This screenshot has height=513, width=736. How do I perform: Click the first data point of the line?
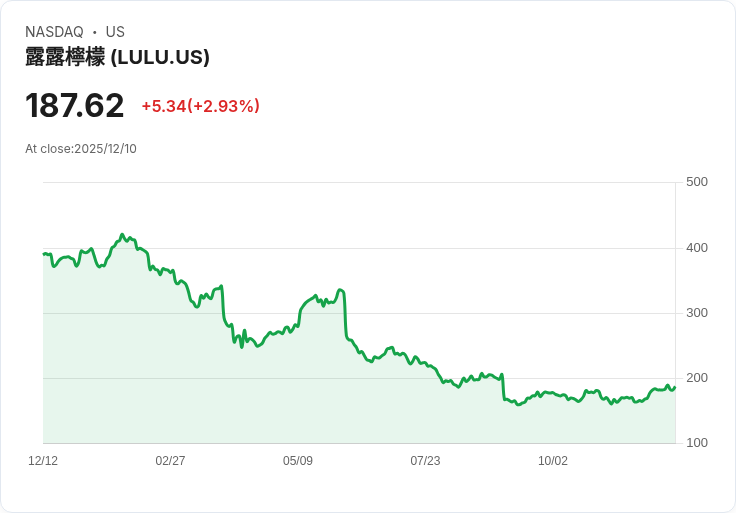pos(44,254)
